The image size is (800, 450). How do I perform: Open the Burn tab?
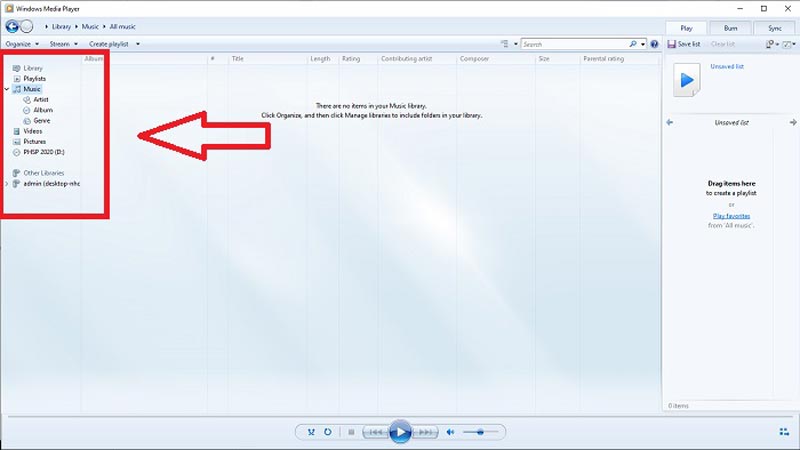point(730,28)
